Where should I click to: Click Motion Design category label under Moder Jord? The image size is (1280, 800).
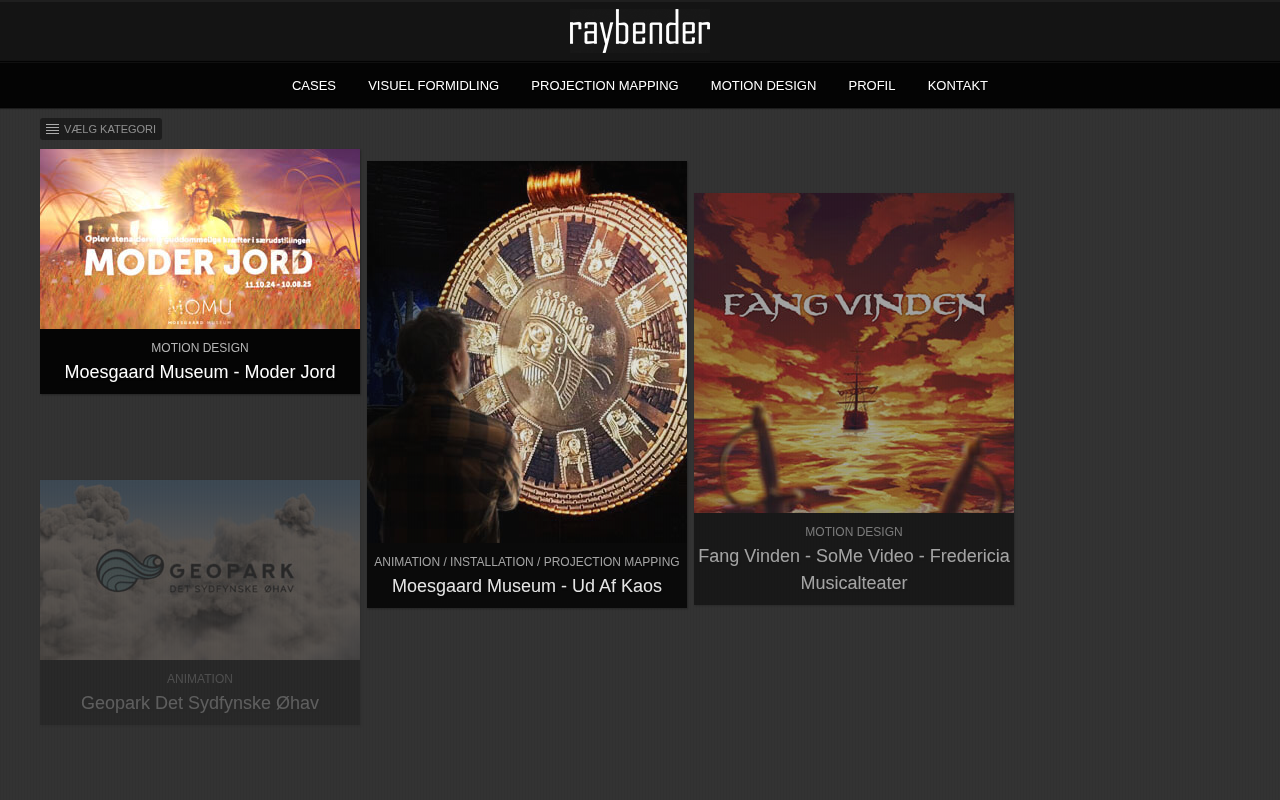click(x=200, y=348)
